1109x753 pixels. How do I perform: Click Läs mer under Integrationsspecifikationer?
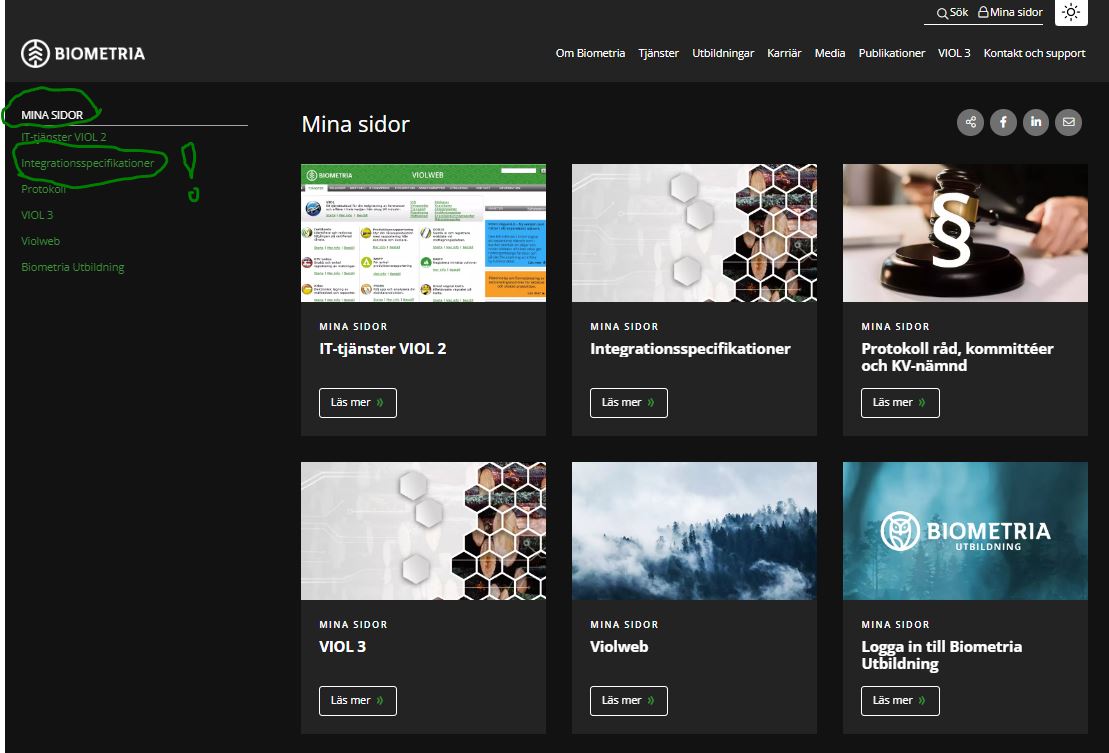tap(629, 403)
